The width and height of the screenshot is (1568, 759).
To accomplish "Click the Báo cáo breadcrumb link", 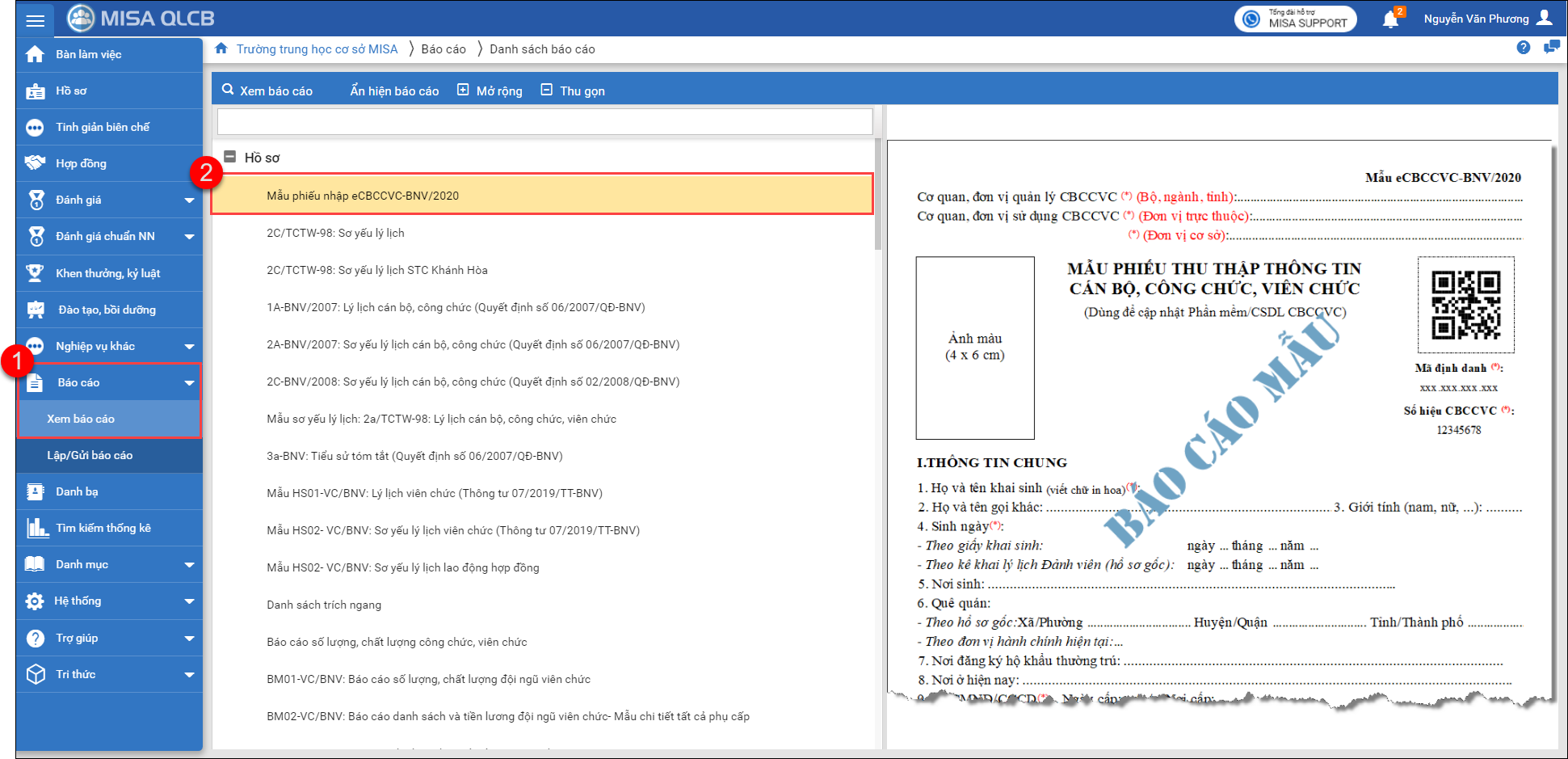I will point(443,49).
